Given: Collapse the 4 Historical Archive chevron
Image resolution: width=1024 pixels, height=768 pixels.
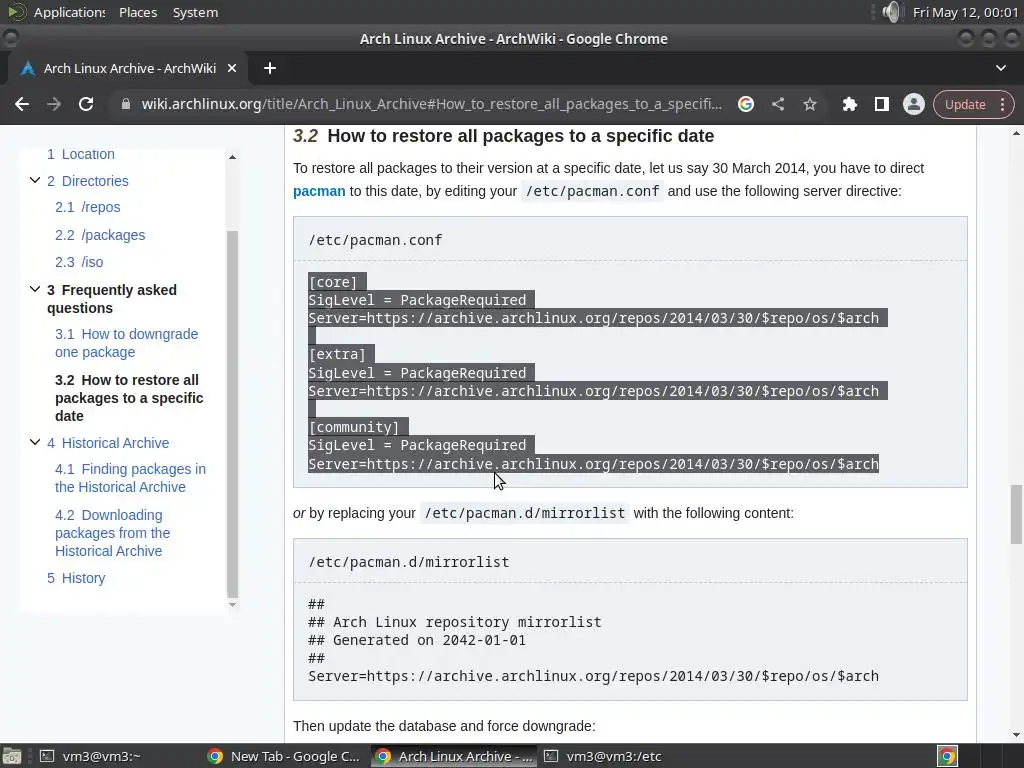Looking at the screenshot, I should pos(35,442).
